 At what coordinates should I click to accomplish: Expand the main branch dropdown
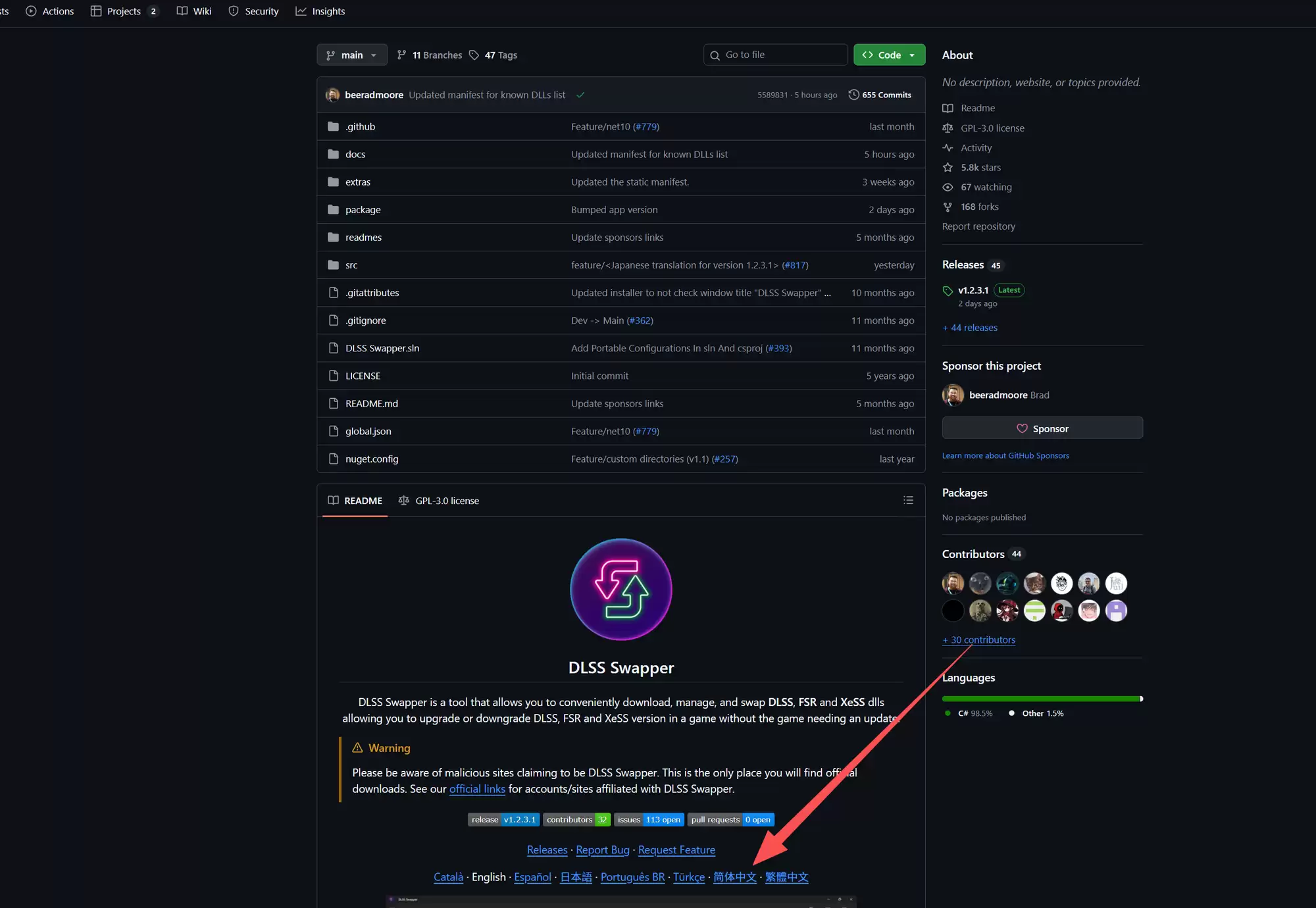pos(352,55)
